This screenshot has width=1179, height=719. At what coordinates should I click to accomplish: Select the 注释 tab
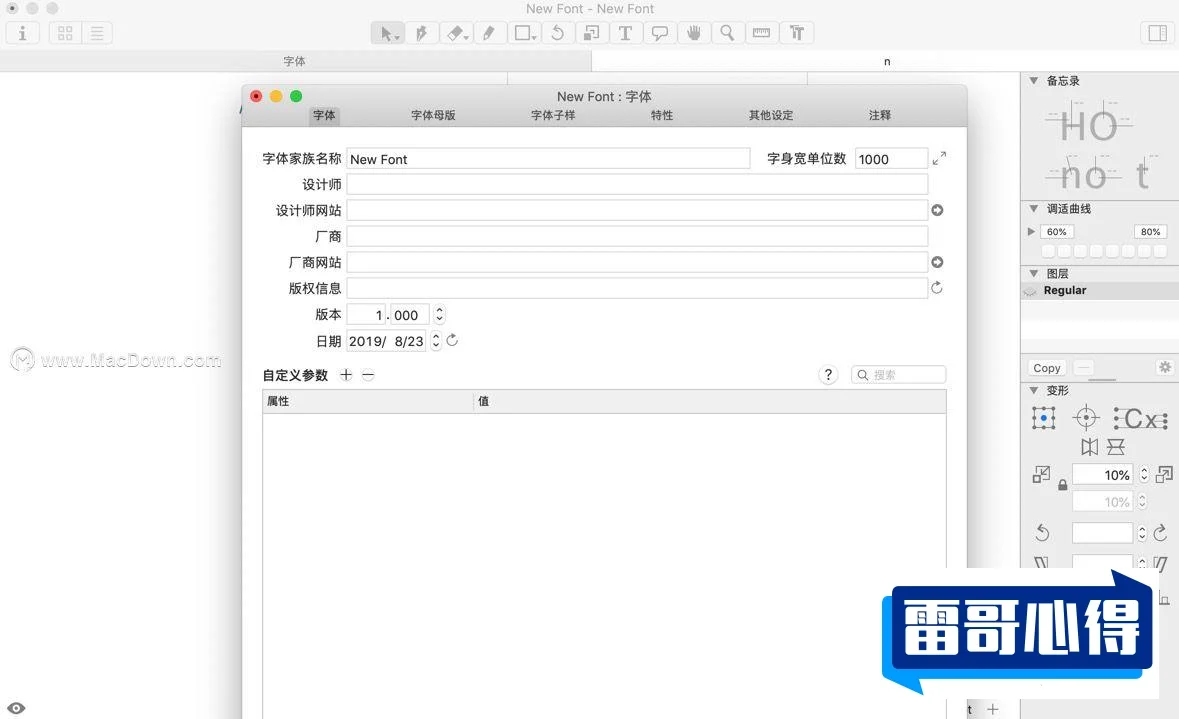click(880, 115)
